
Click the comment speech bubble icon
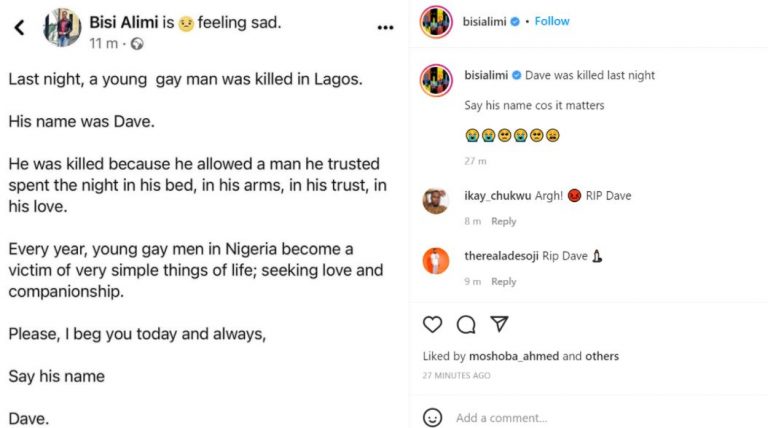click(x=466, y=324)
